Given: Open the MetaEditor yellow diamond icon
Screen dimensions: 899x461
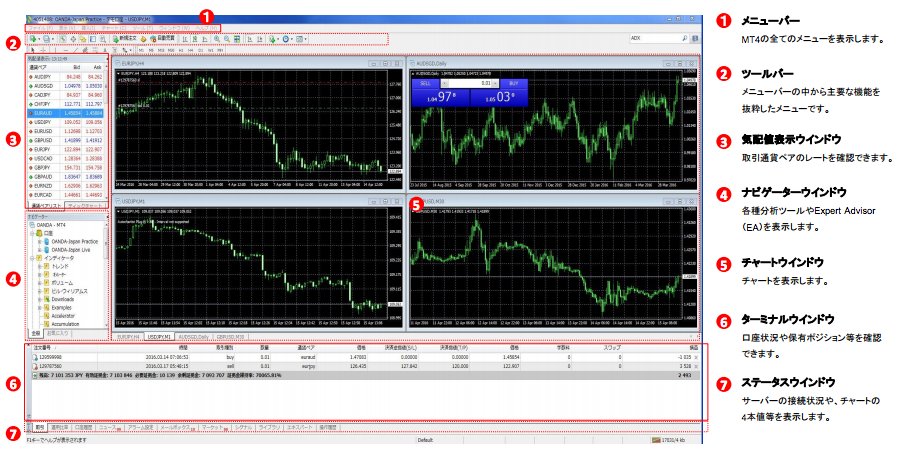Looking at the screenshot, I should 143,39.
